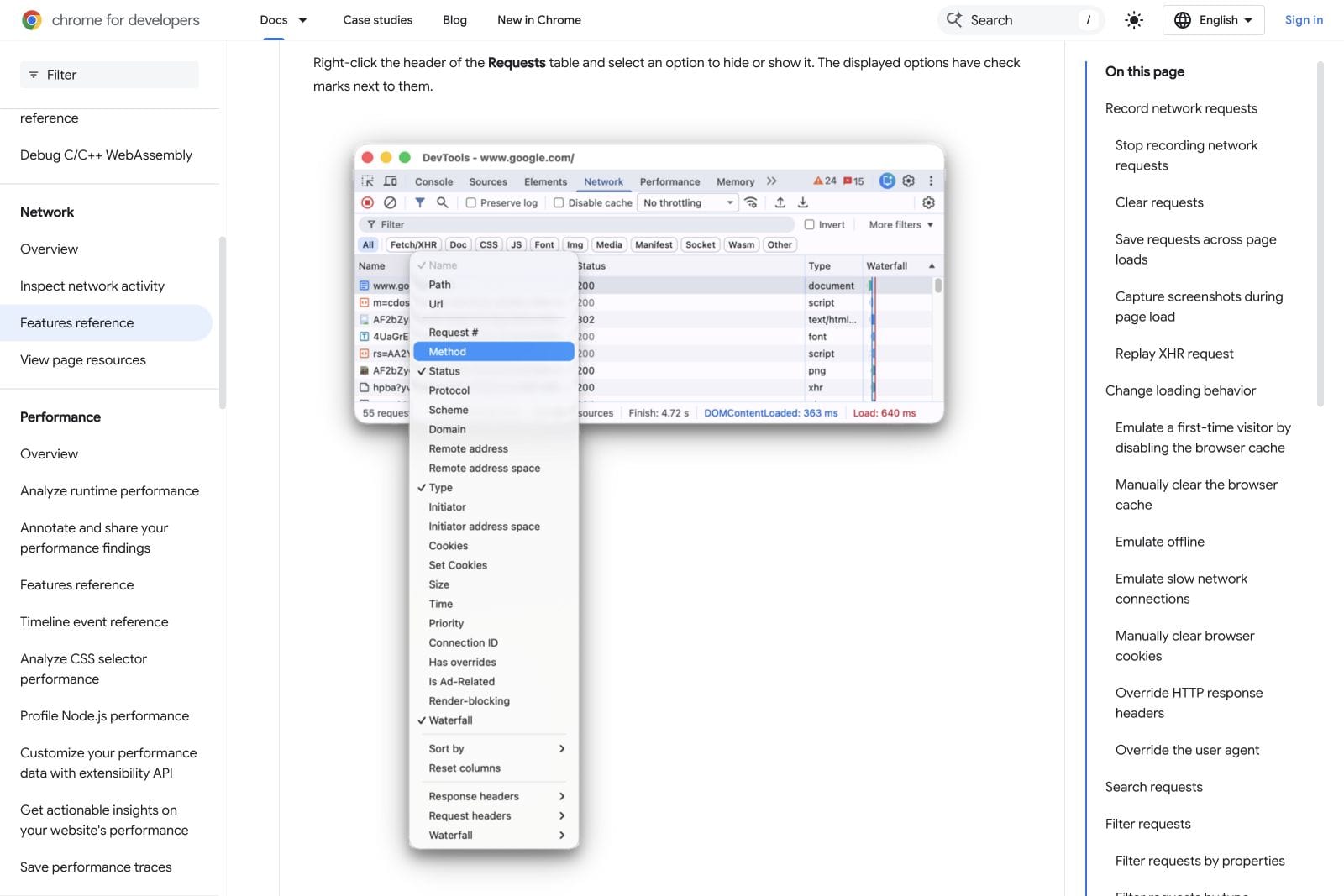
Task: Open the Docs dropdown arrow
Action: pos(302,20)
